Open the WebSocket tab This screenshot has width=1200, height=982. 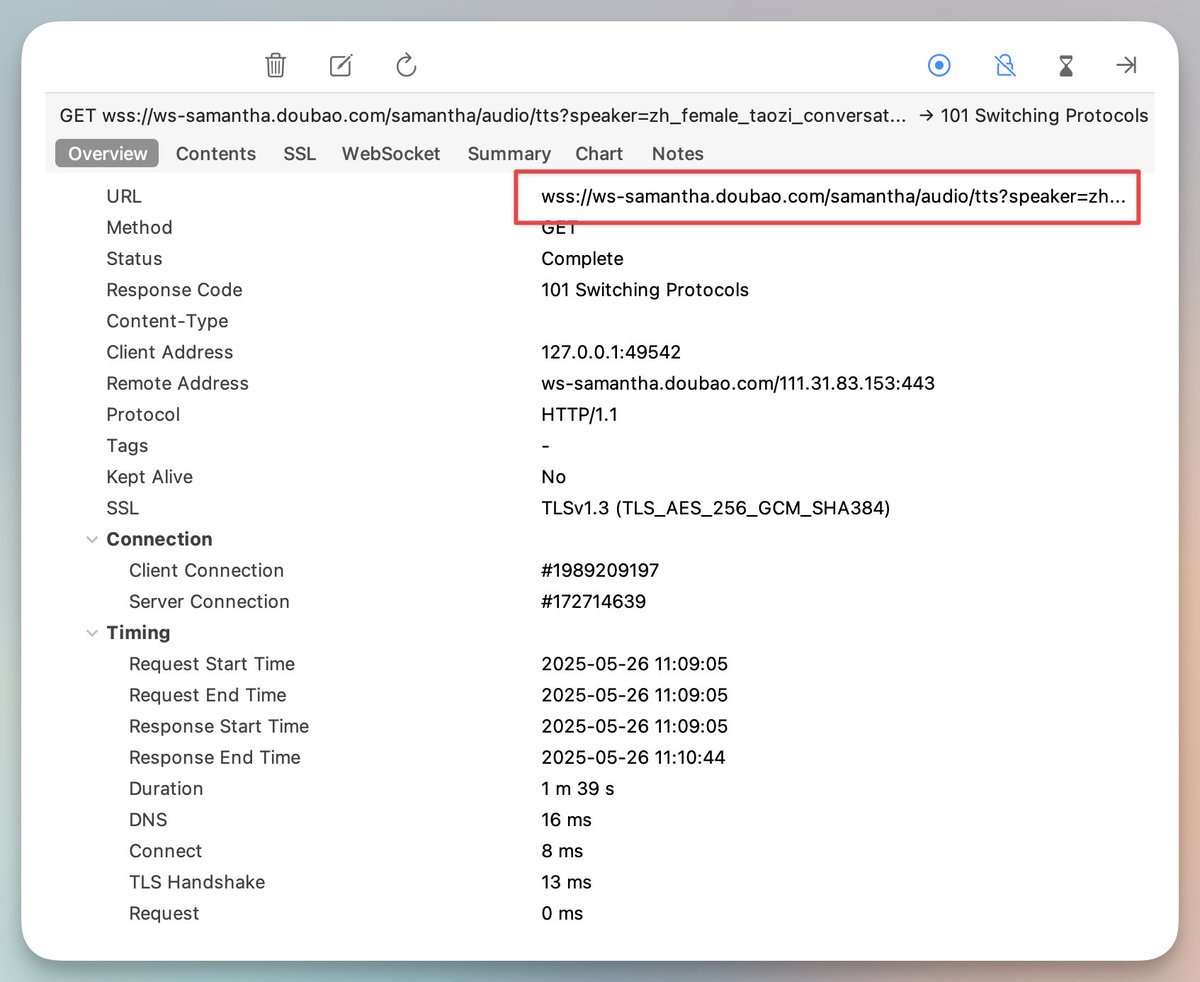point(391,153)
